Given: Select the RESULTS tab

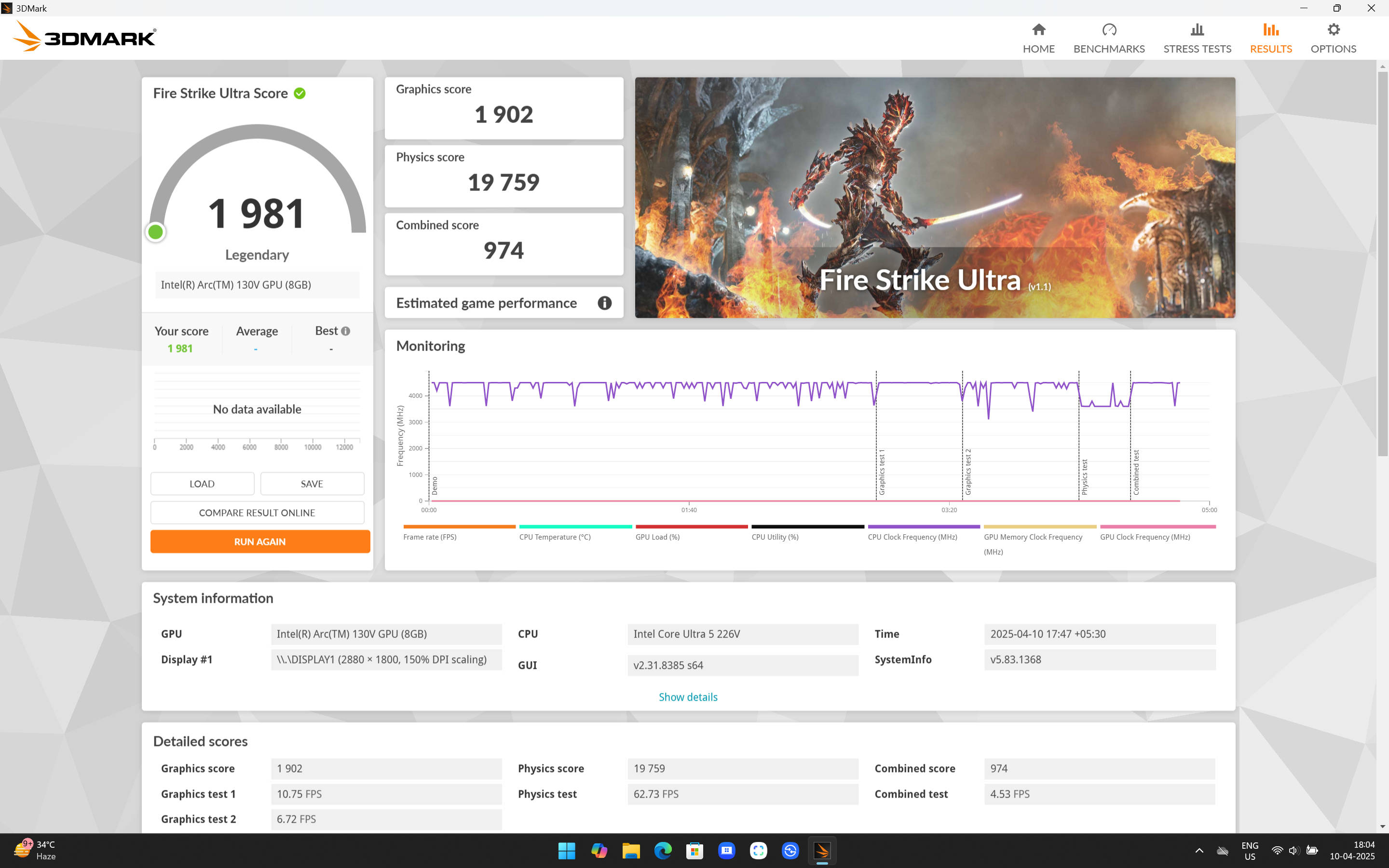Looking at the screenshot, I should 1271,38.
